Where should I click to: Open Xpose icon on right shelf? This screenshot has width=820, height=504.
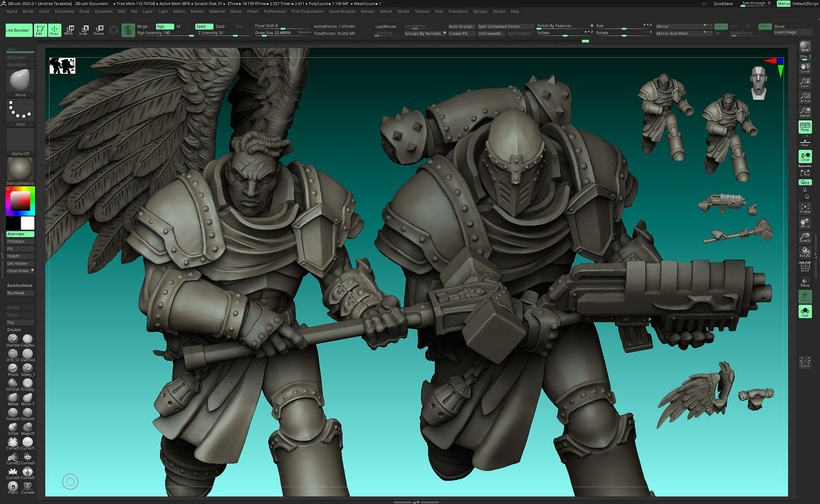805,362
